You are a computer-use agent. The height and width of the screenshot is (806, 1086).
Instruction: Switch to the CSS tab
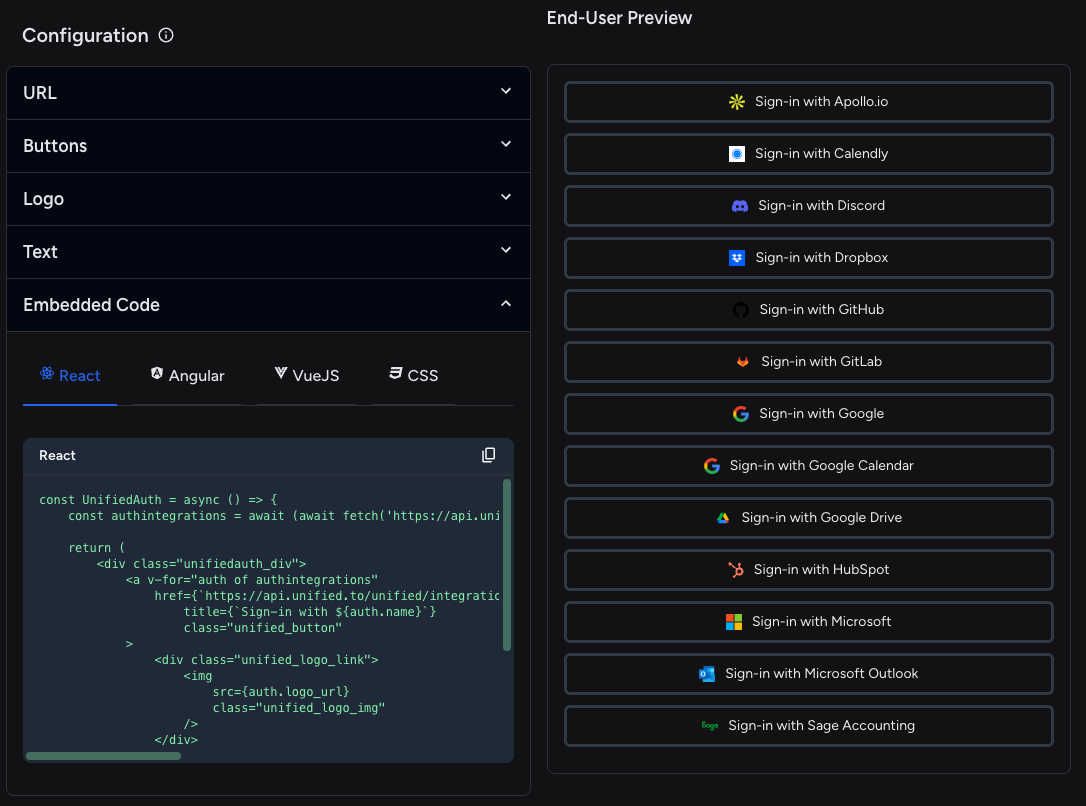413,376
